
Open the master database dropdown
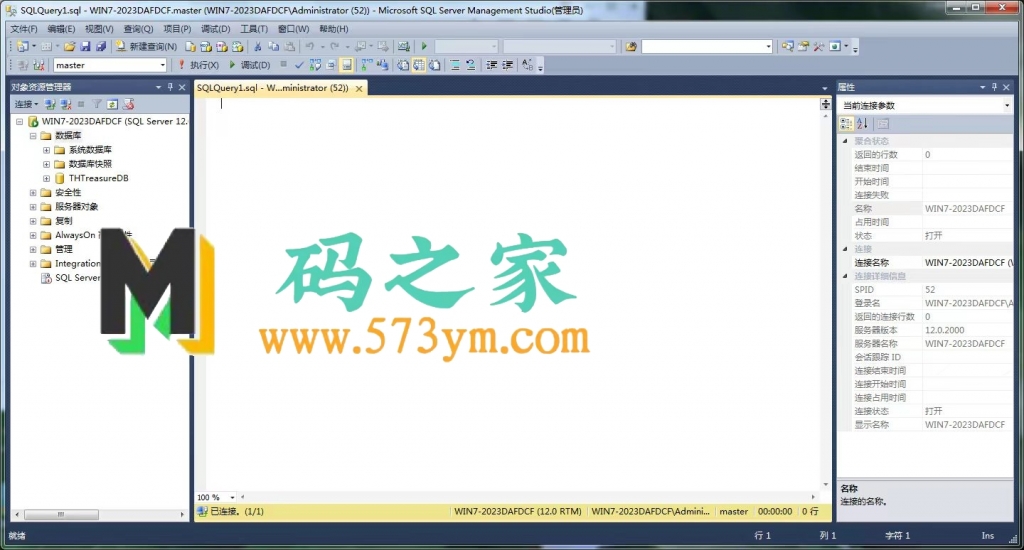[162, 65]
